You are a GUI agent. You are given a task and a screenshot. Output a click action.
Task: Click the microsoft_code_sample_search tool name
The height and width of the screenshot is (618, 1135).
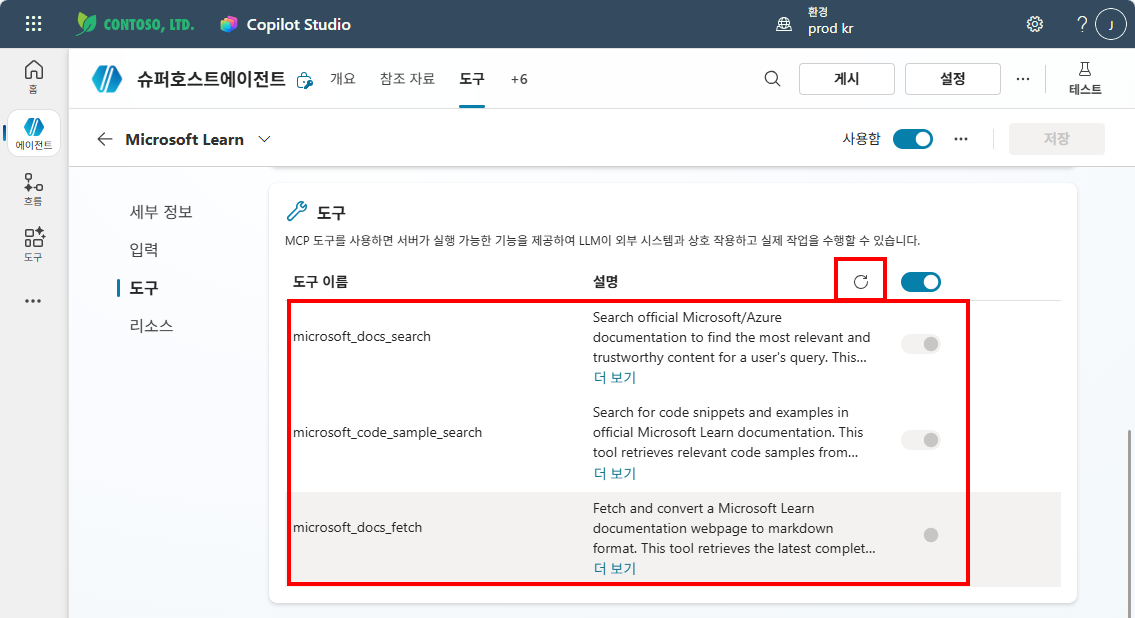387,432
